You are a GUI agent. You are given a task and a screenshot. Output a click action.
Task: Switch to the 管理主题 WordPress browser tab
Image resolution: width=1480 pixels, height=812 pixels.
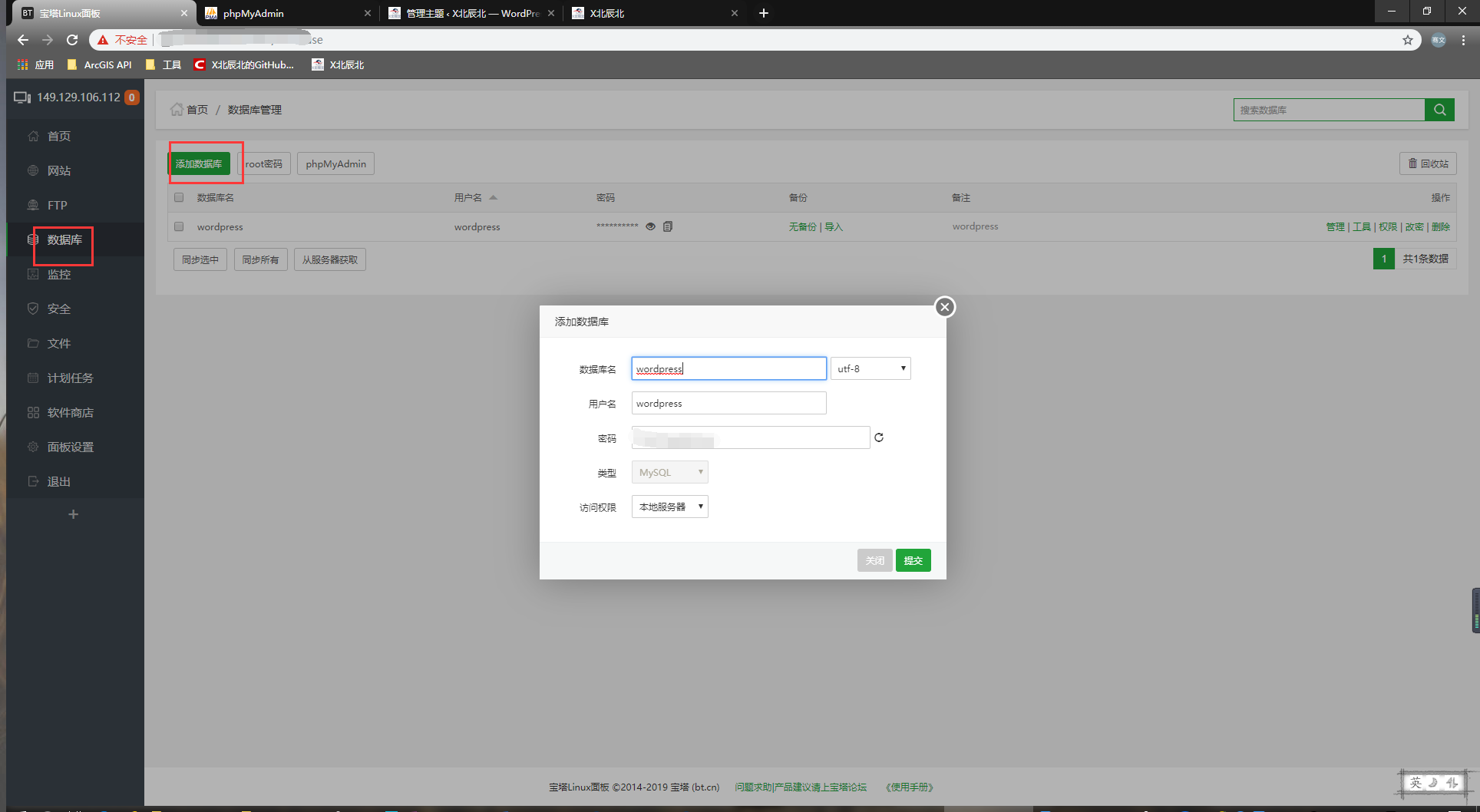471,13
